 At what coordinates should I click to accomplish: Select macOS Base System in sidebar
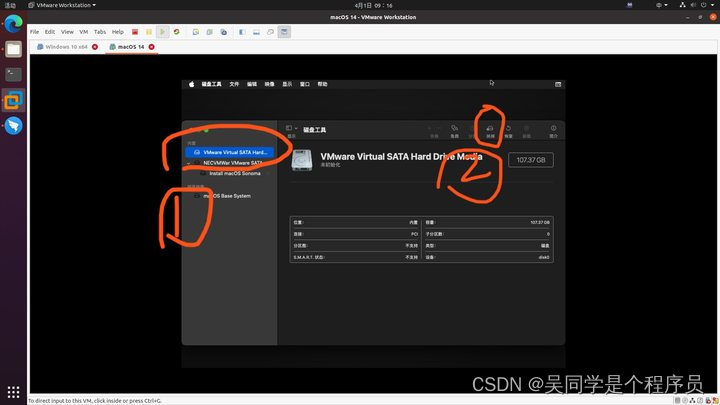(x=227, y=196)
